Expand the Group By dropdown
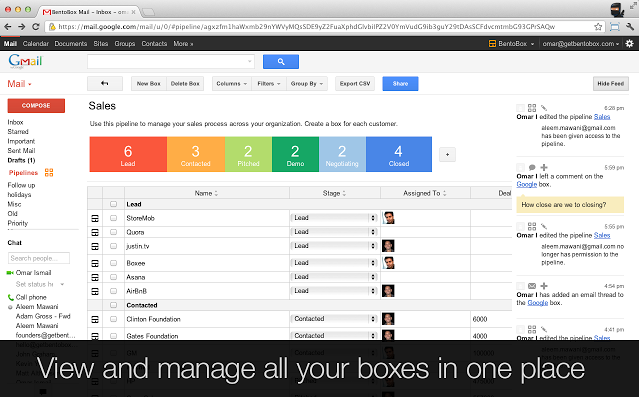Screen dimensions: 639x397 [307, 84]
